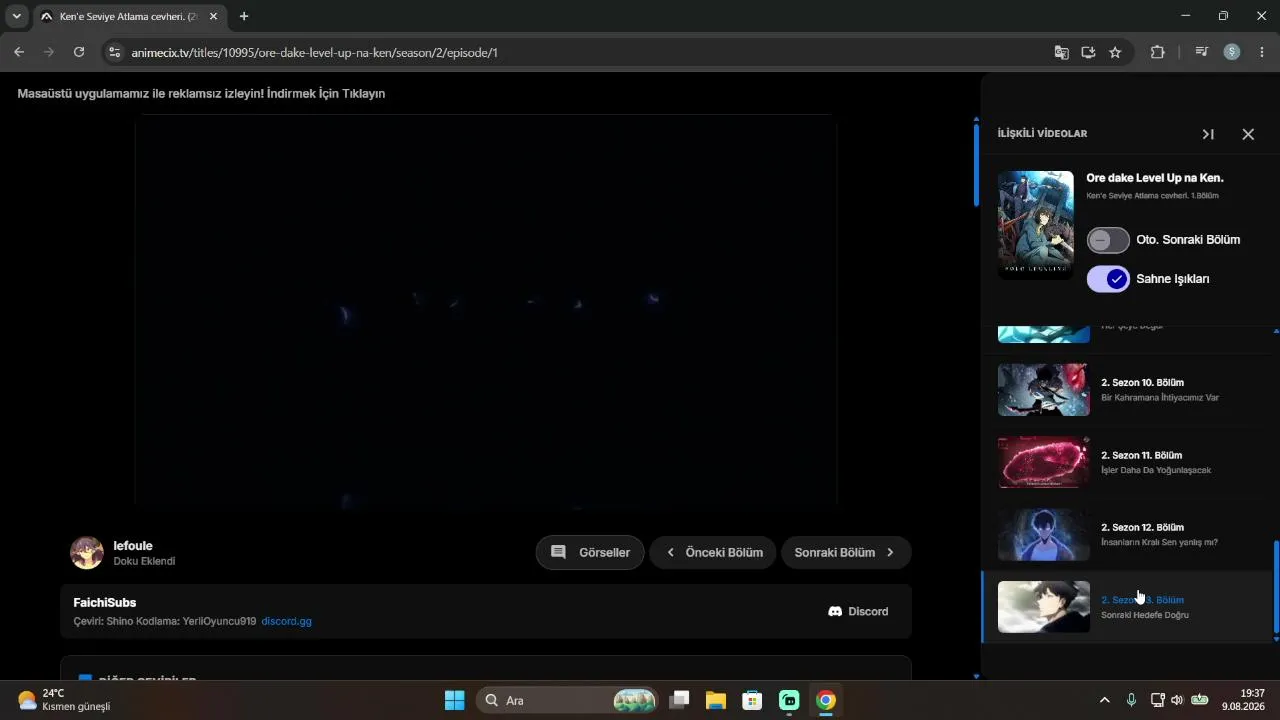The width and height of the screenshot is (1280, 720).
Task: Open the network tray icon
Action: [x=1158, y=700]
